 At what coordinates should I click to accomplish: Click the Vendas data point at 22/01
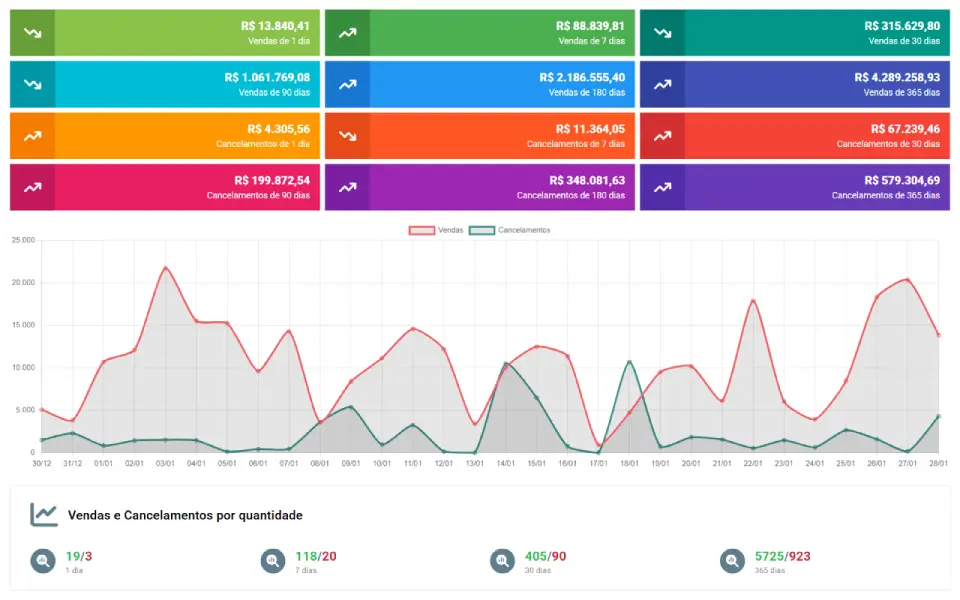pos(753,301)
